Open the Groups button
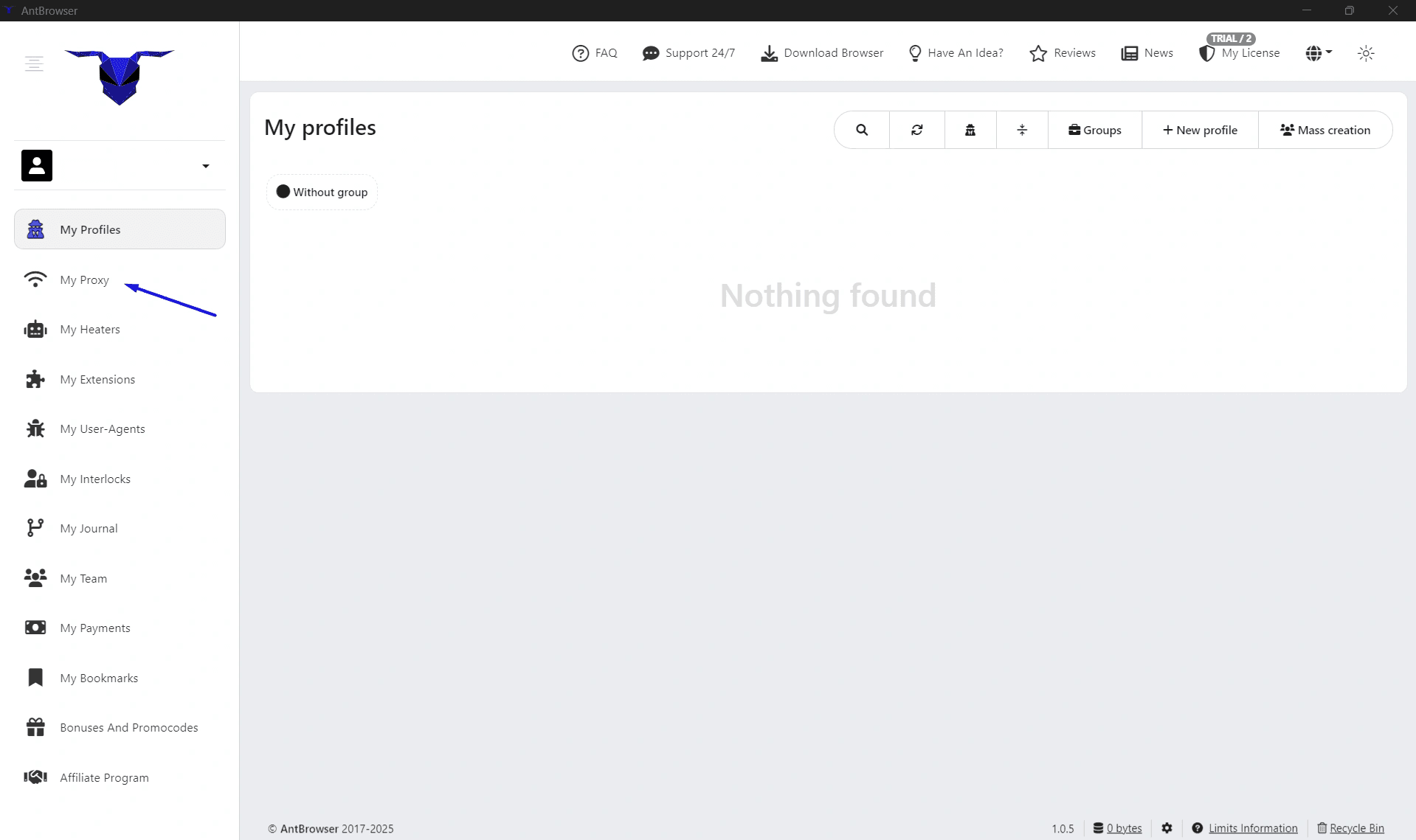The image size is (1416, 840). [1095, 130]
